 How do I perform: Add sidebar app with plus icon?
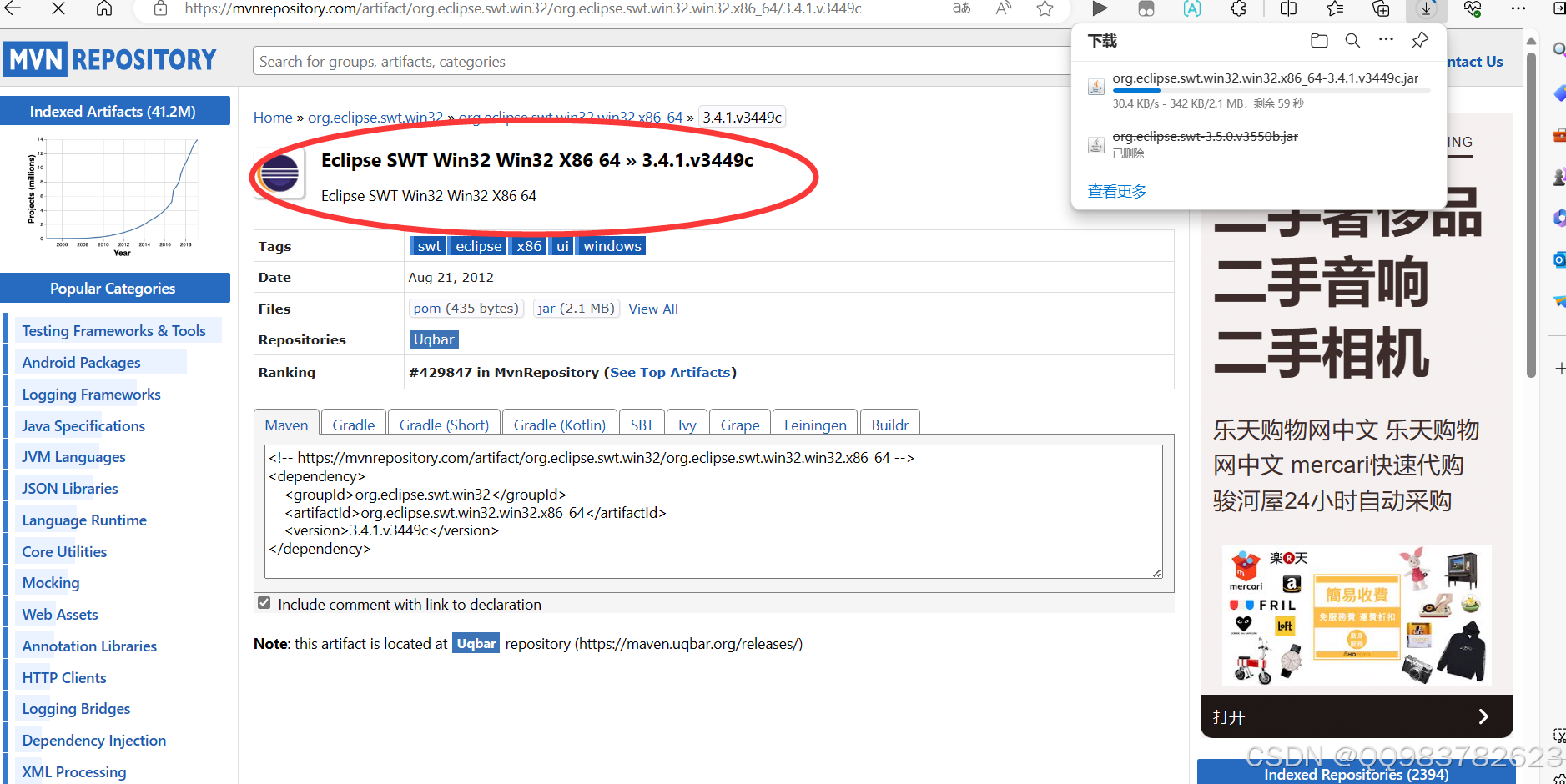(x=1559, y=369)
